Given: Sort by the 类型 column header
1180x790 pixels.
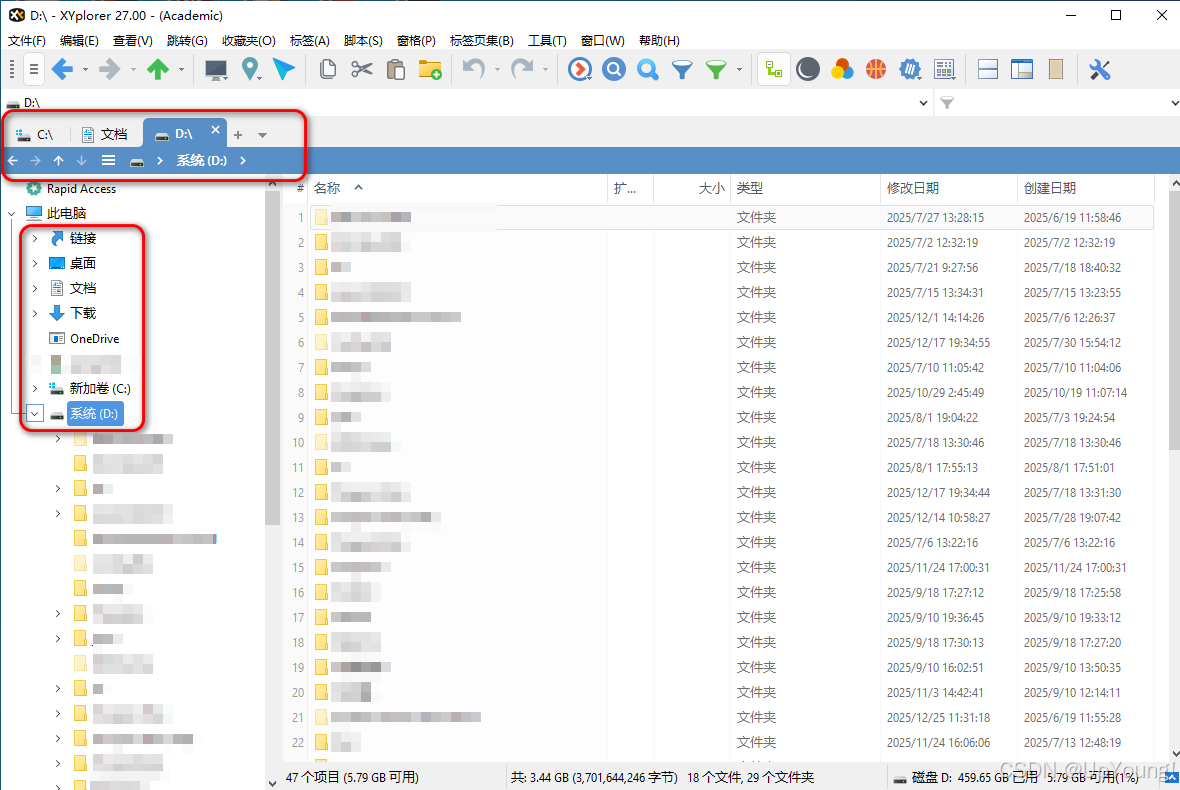Looking at the screenshot, I should (x=750, y=188).
